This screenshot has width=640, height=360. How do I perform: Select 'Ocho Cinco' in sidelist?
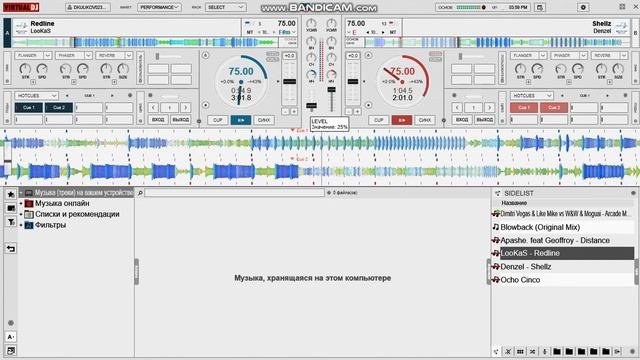click(563, 280)
